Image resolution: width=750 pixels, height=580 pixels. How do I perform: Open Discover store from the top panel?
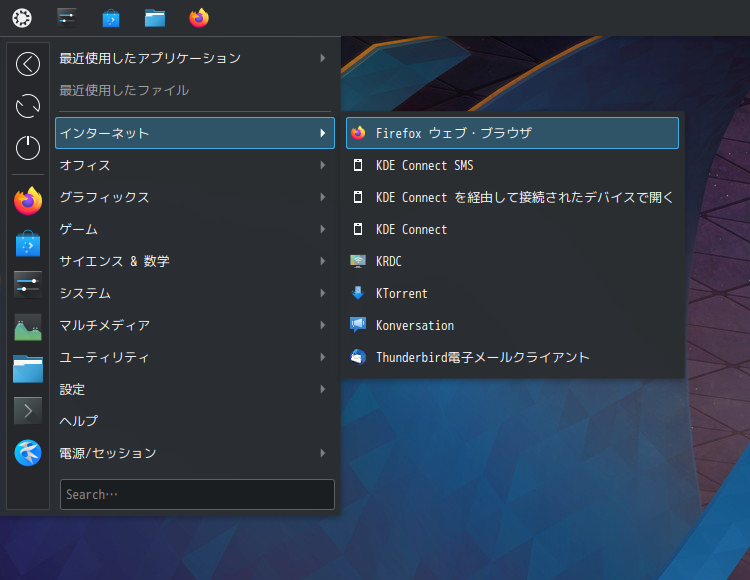(x=111, y=18)
